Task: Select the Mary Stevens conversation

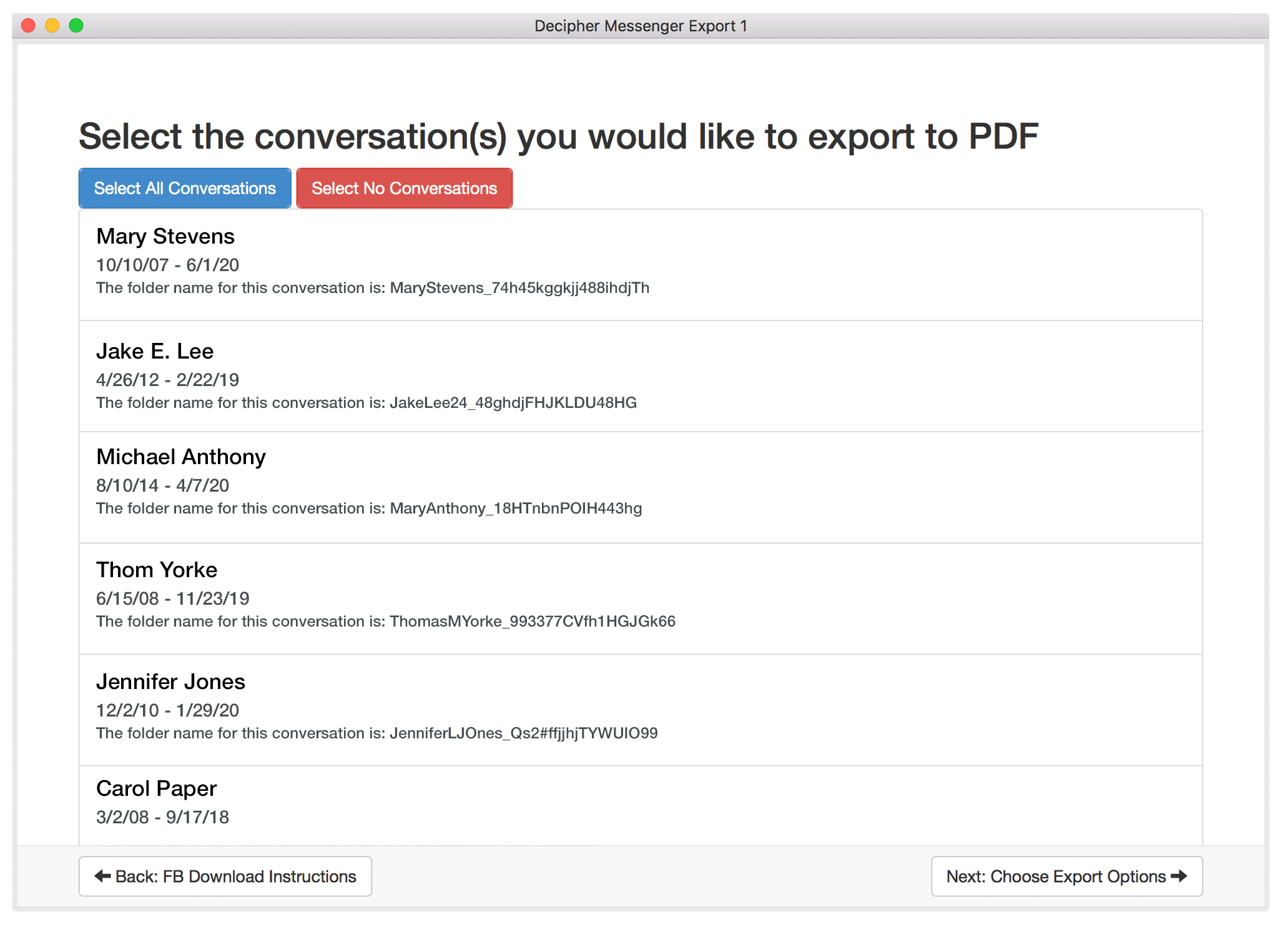Action: tap(641, 265)
